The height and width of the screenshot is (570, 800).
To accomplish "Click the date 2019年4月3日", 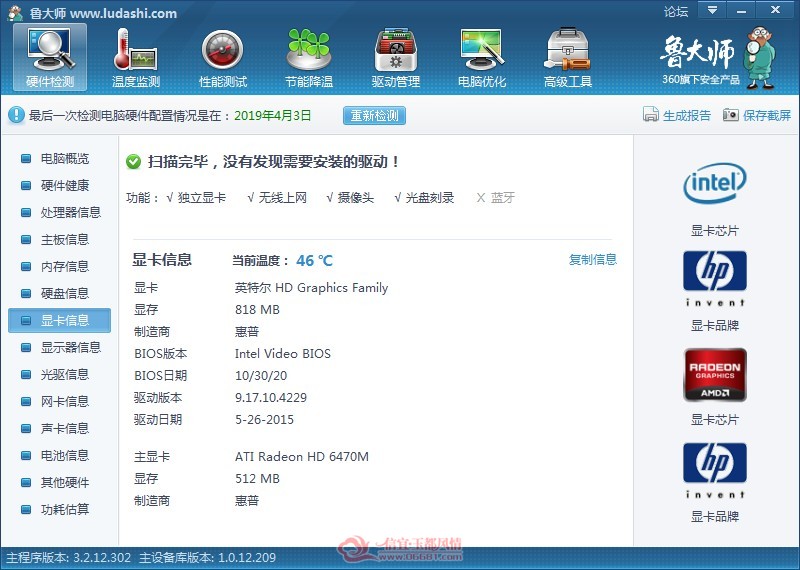I will click(x=272, y=115).
